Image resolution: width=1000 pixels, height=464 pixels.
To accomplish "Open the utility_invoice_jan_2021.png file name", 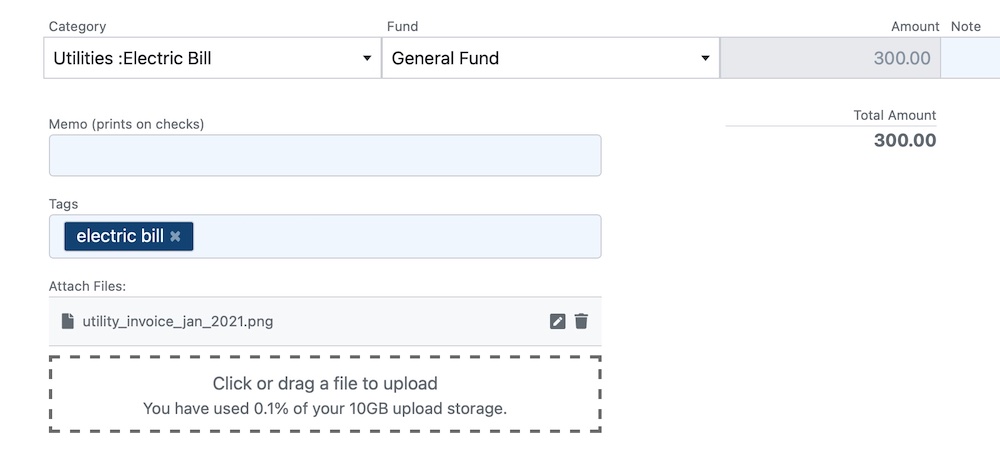I will [x=178, y=321].
